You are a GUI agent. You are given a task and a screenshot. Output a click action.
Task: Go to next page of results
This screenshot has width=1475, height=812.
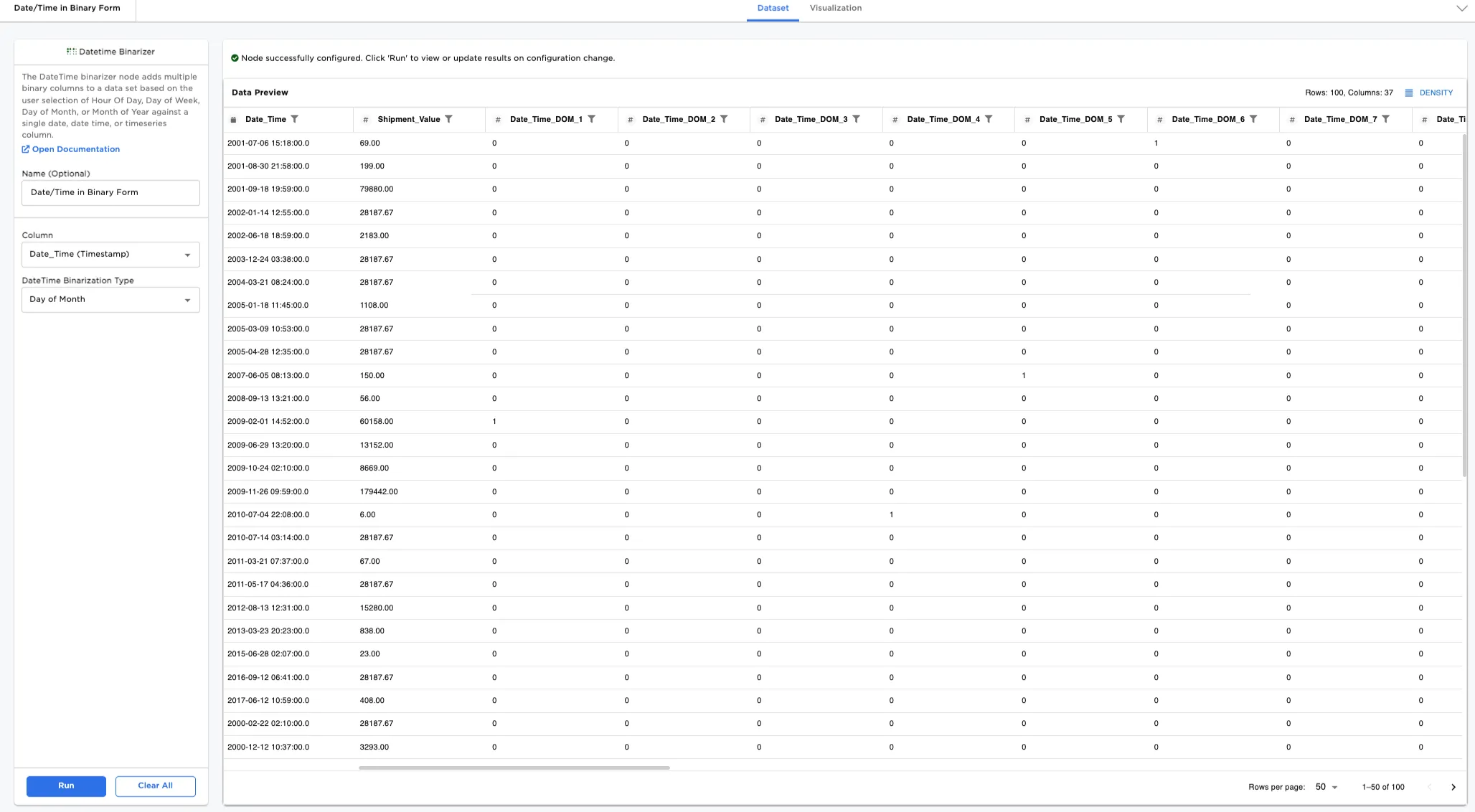coord(1453,787)
